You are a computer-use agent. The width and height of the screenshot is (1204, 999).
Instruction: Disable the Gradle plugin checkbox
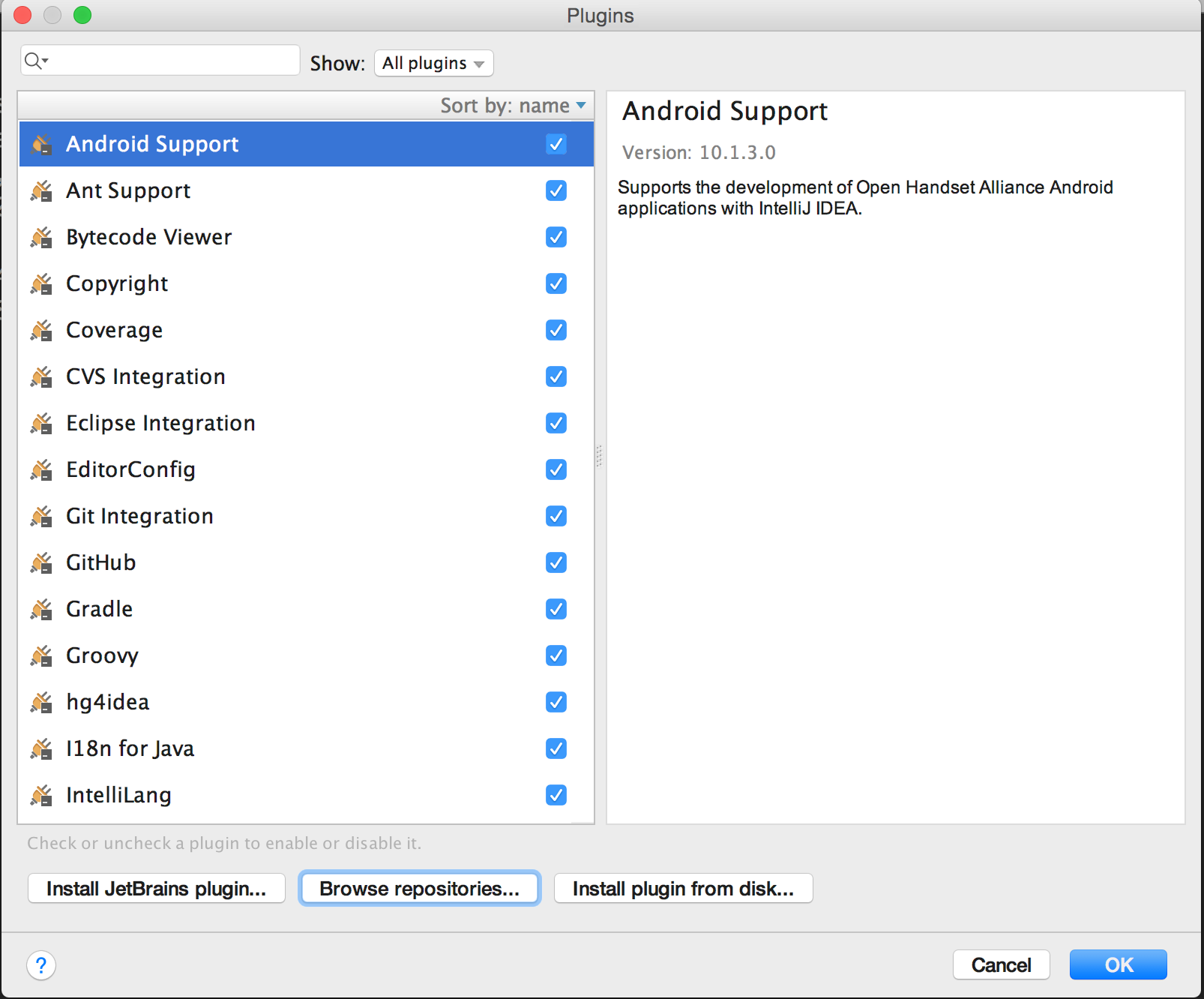pos(556,609)
